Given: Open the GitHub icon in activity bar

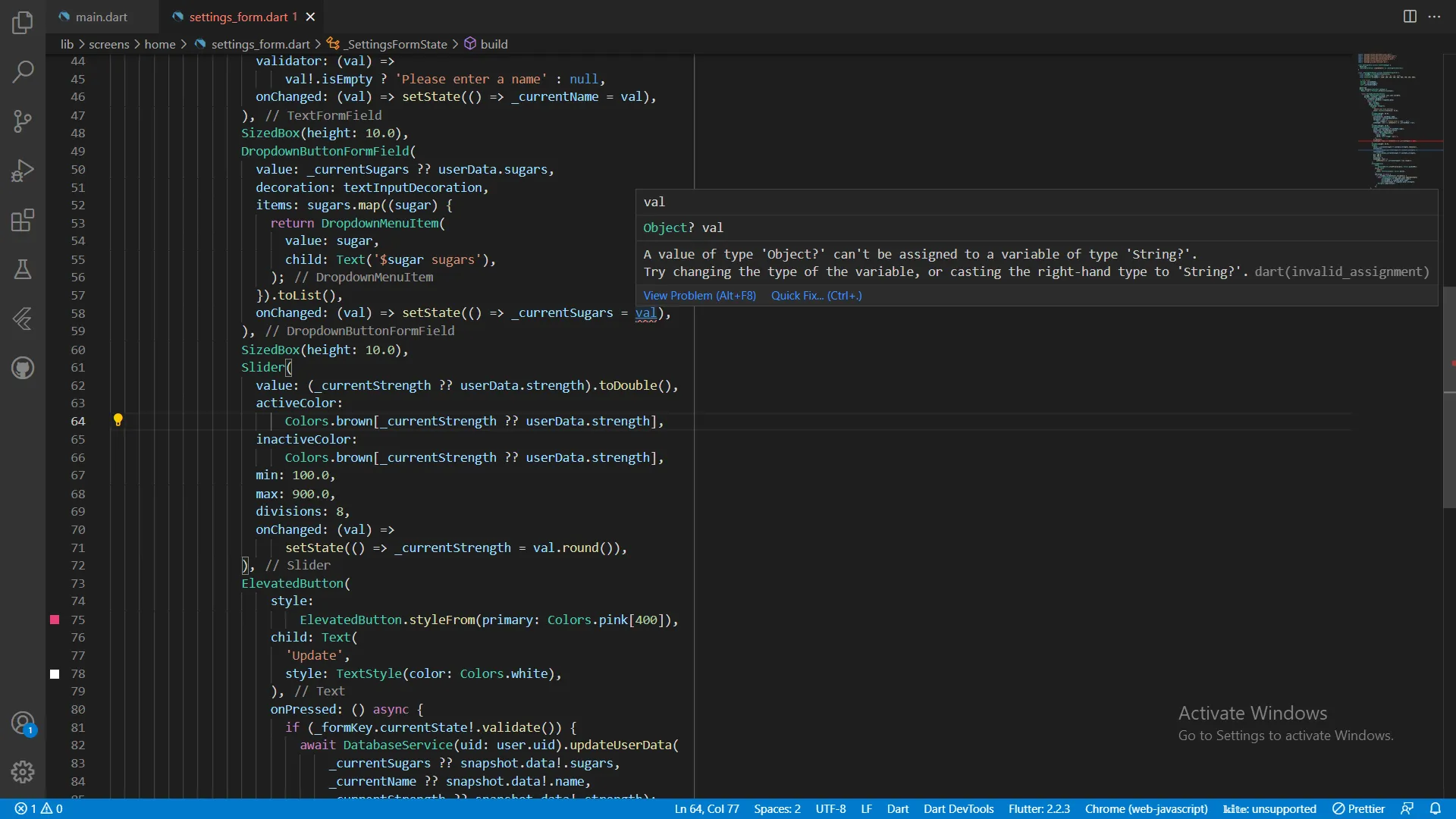Looking at the screenshot, I should [23, 369].
